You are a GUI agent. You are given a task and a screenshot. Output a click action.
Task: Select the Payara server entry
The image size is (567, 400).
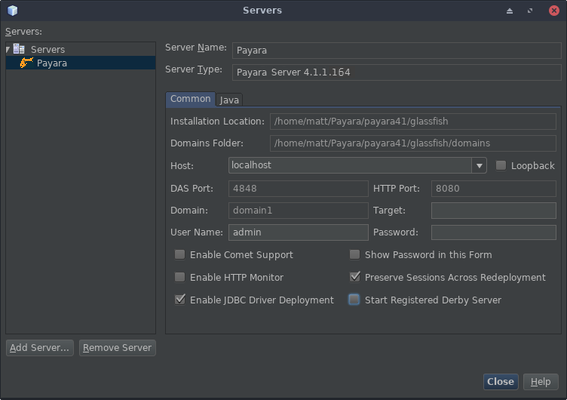click(81, 63)
